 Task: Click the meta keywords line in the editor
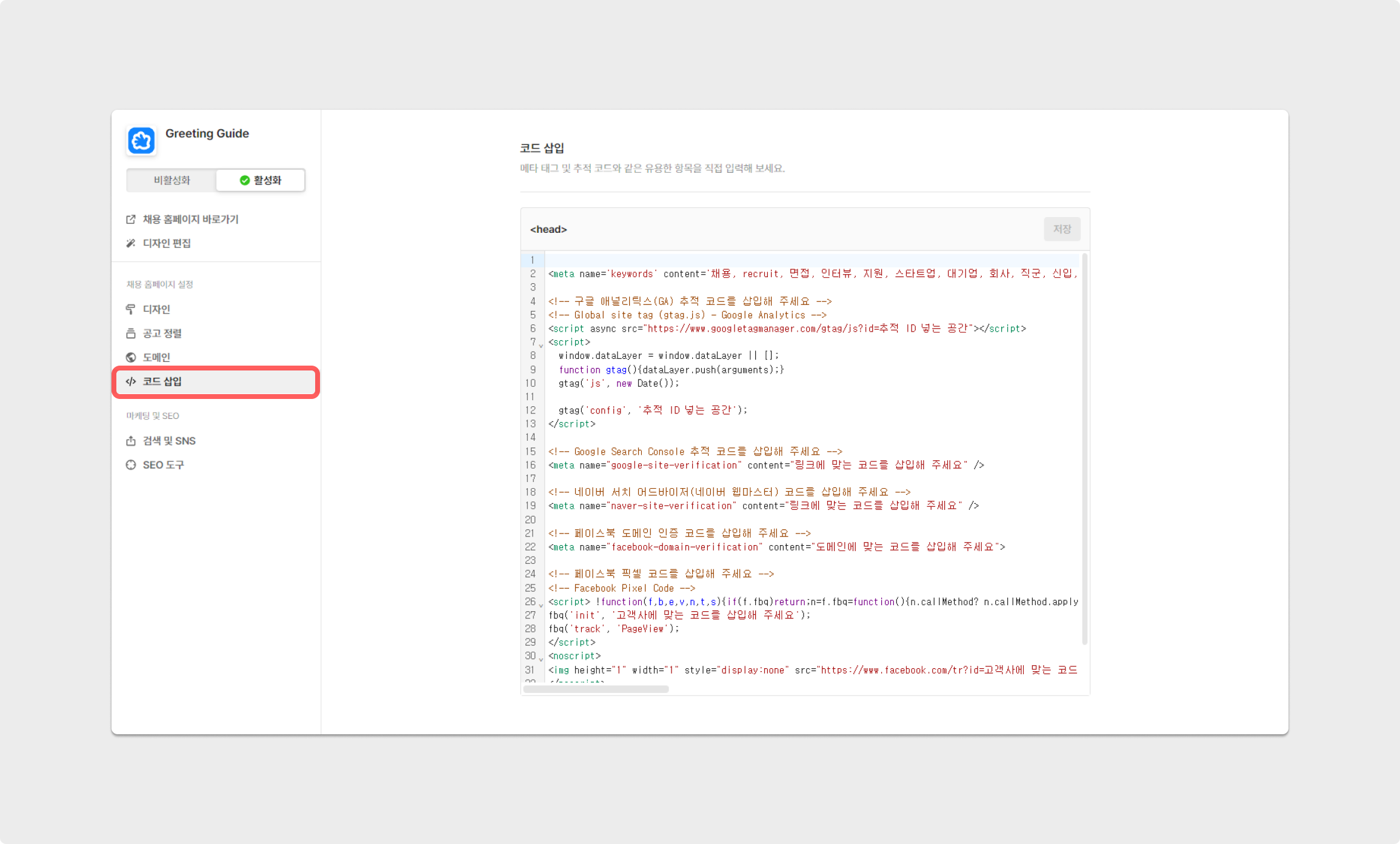point(812,274)
